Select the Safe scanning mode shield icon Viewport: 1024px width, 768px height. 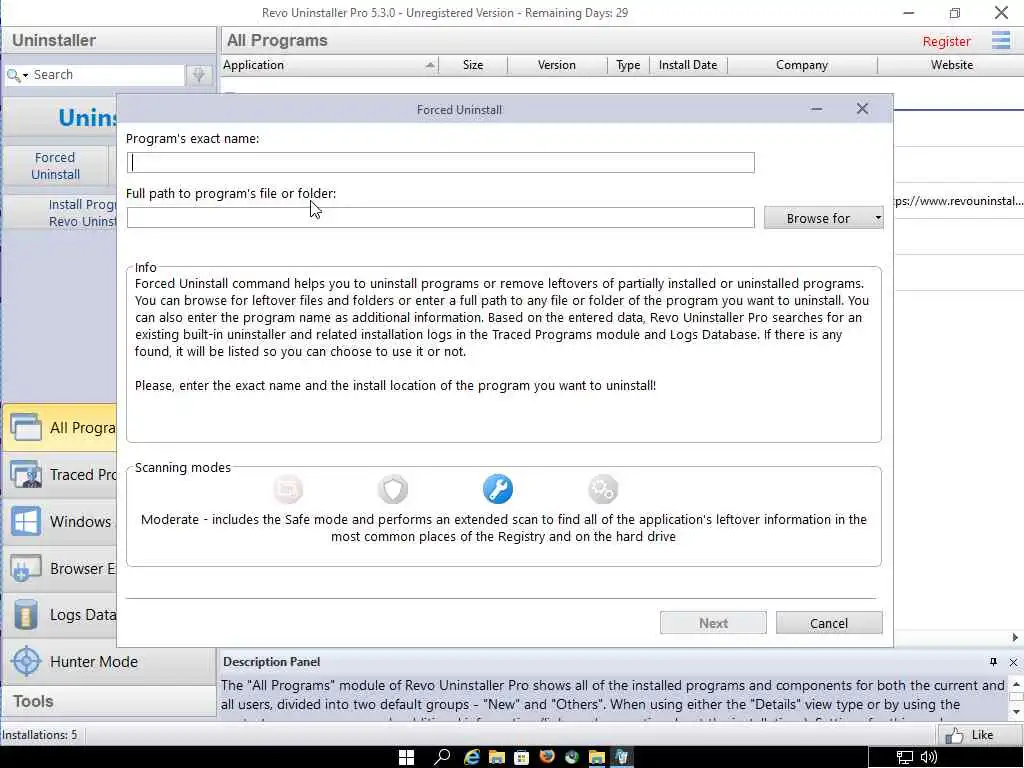[393, 489]
